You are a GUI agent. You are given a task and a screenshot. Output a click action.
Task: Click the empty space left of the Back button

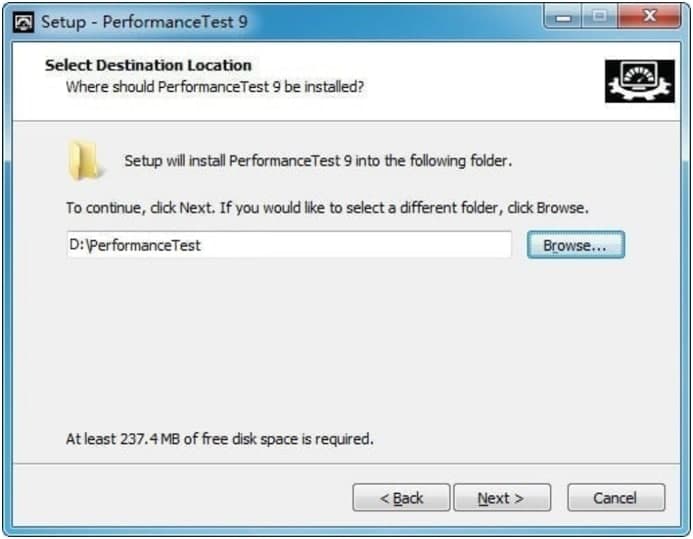(180, 498)
